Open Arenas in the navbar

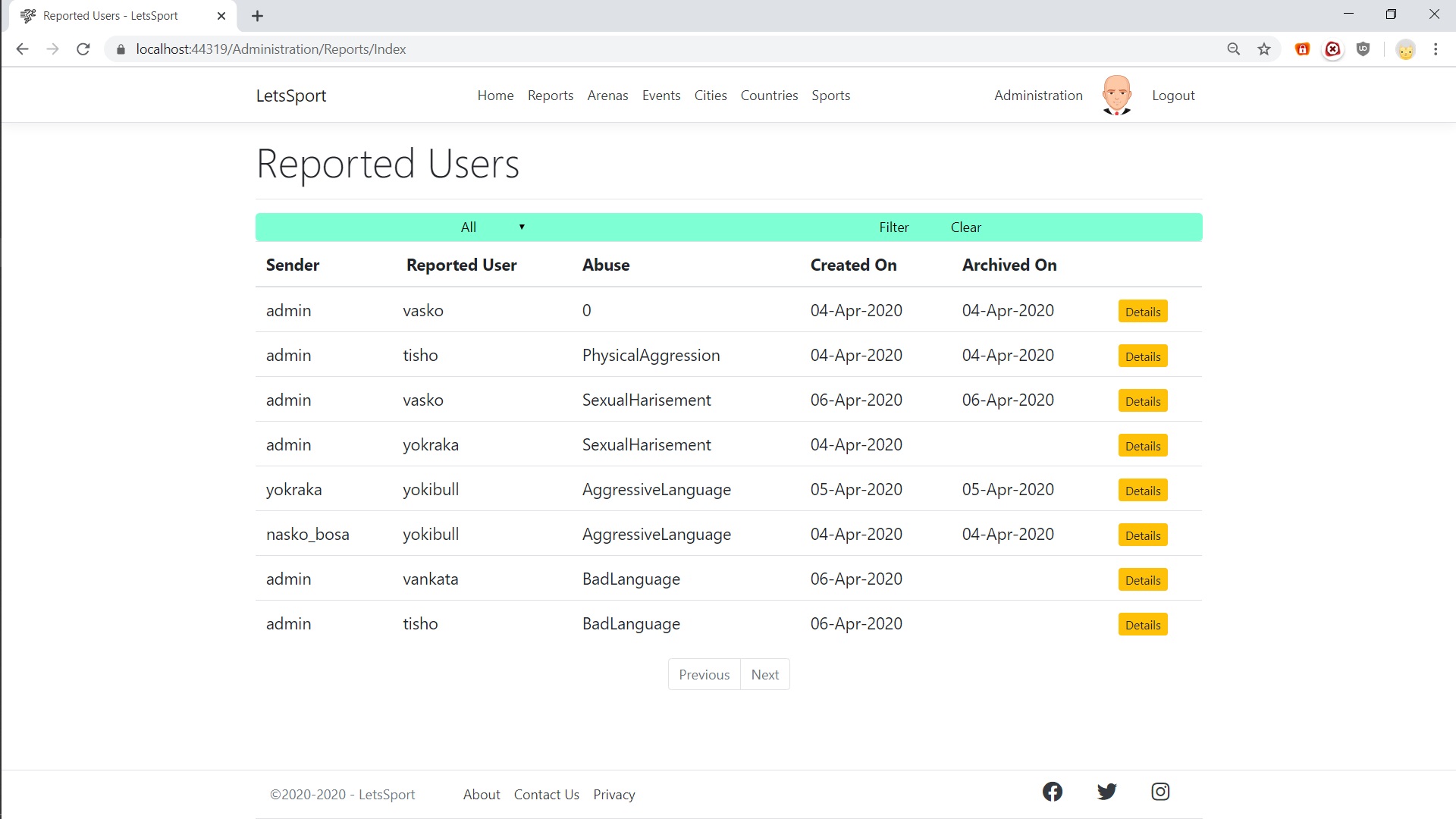(607, 96)
